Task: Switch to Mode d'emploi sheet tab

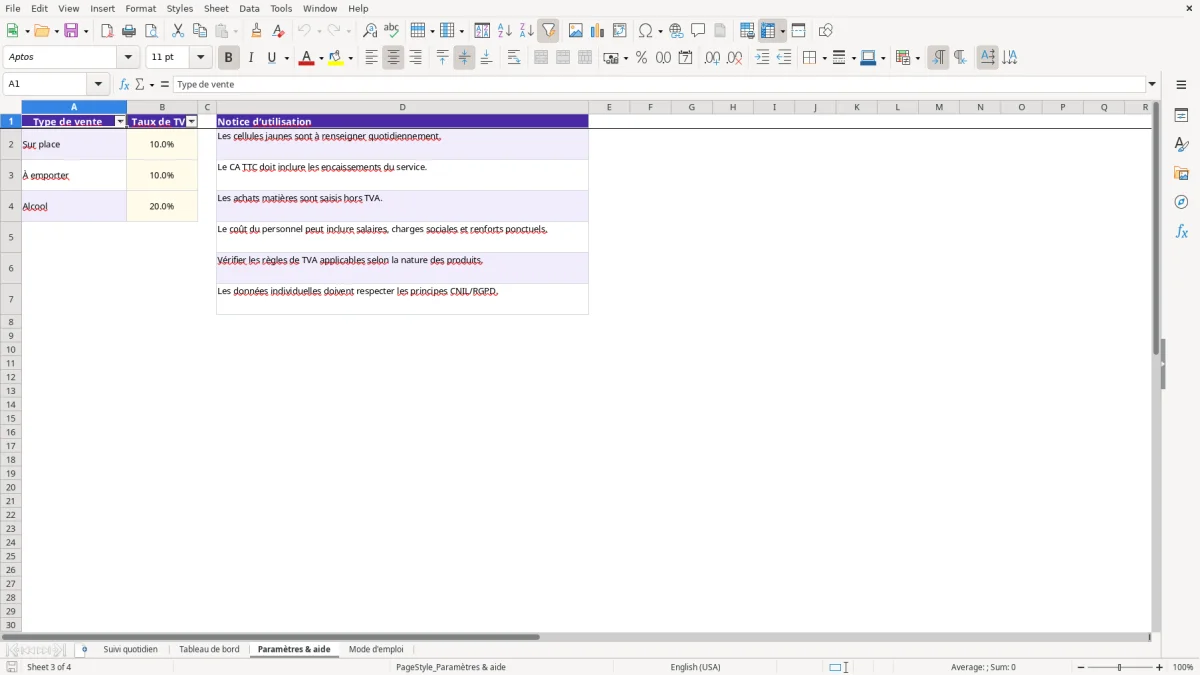Action: [376, 650]
